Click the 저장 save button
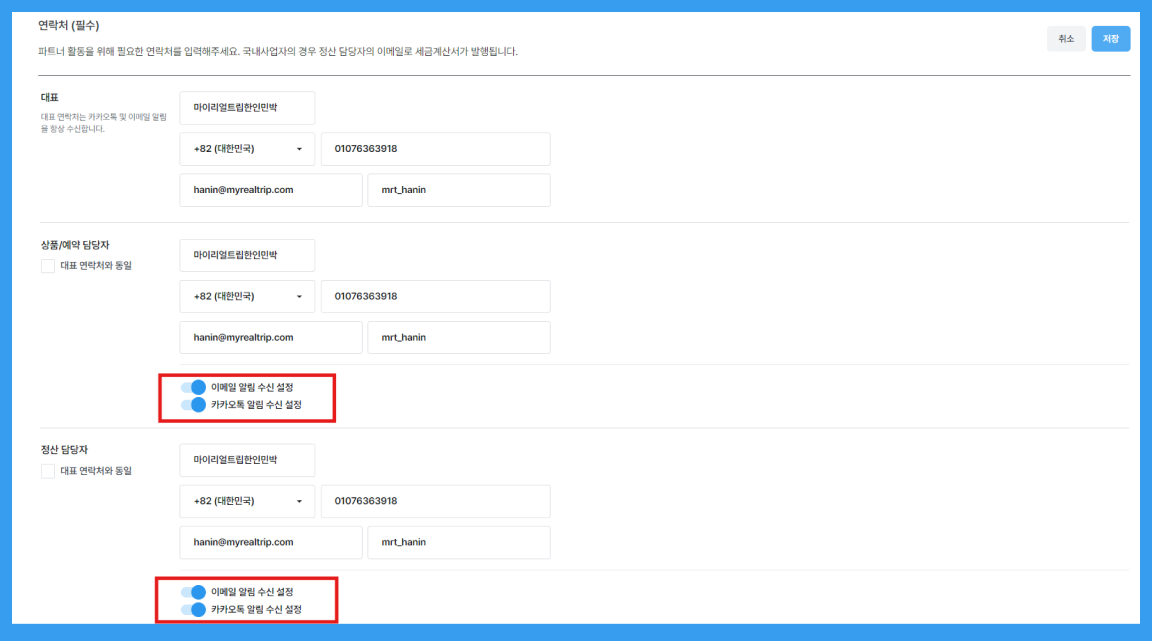The width and height of the screenshot is (1152, 641). pos(1110,39)
